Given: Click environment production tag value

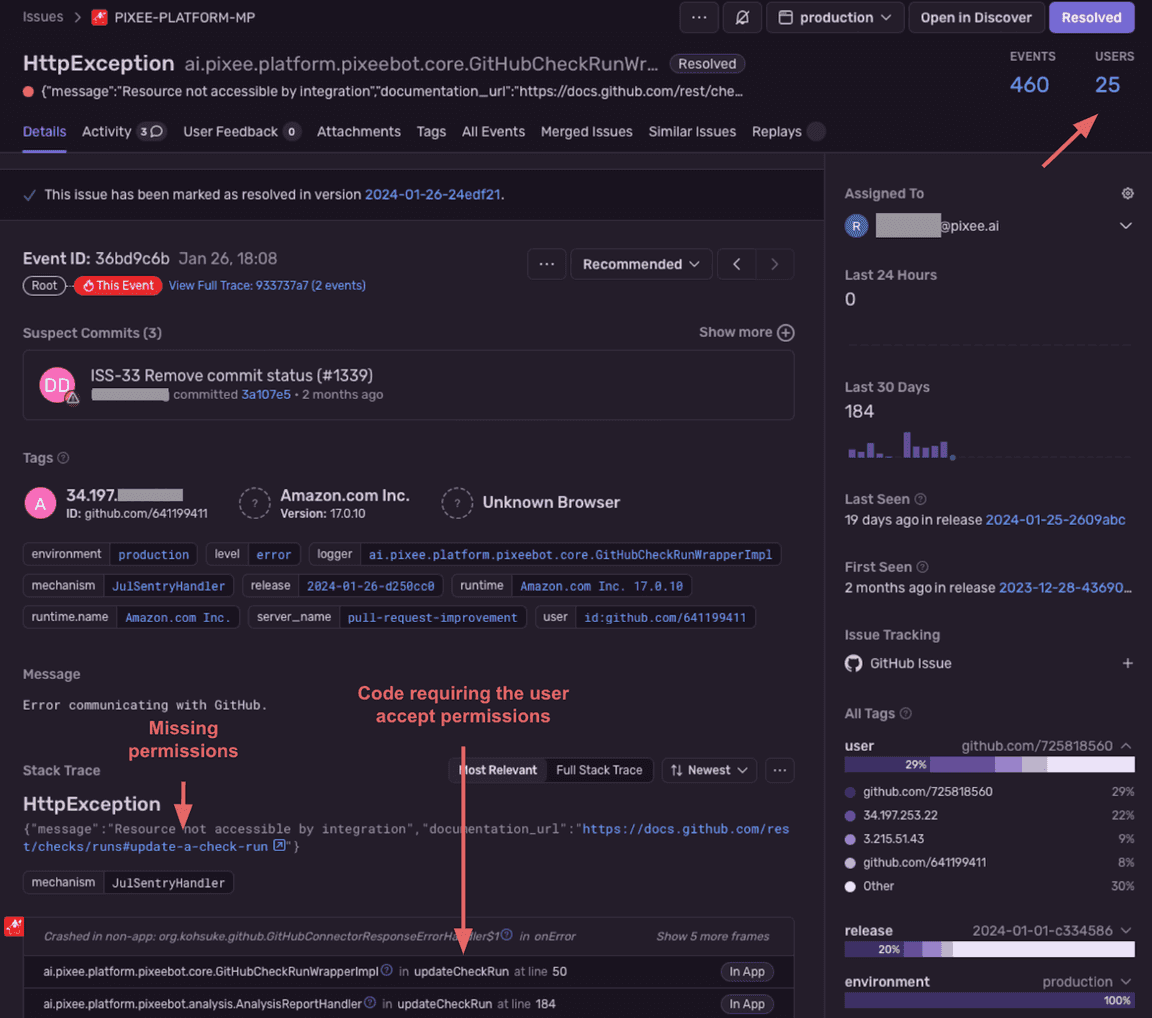Looking at the screenshot, I should (x=154, y=555).
